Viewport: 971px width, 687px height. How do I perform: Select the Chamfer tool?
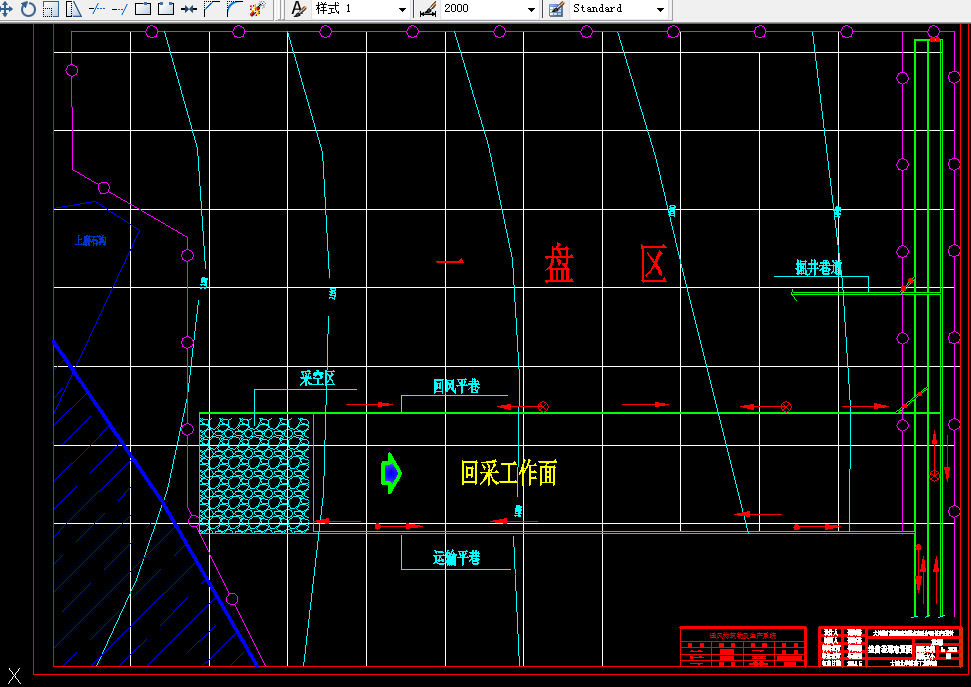pos(211,9)
